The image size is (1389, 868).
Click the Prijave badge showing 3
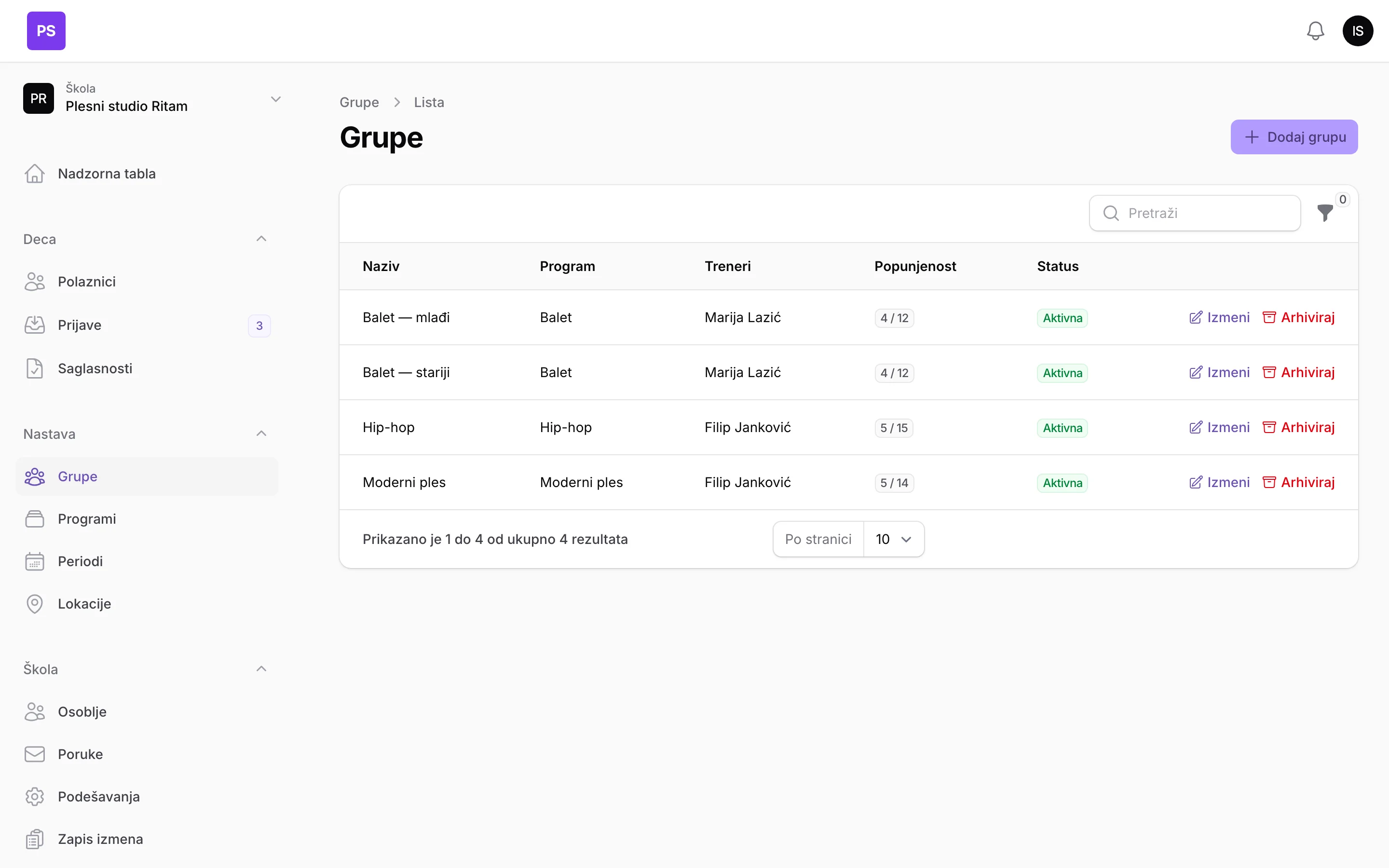tap(259, 325)
